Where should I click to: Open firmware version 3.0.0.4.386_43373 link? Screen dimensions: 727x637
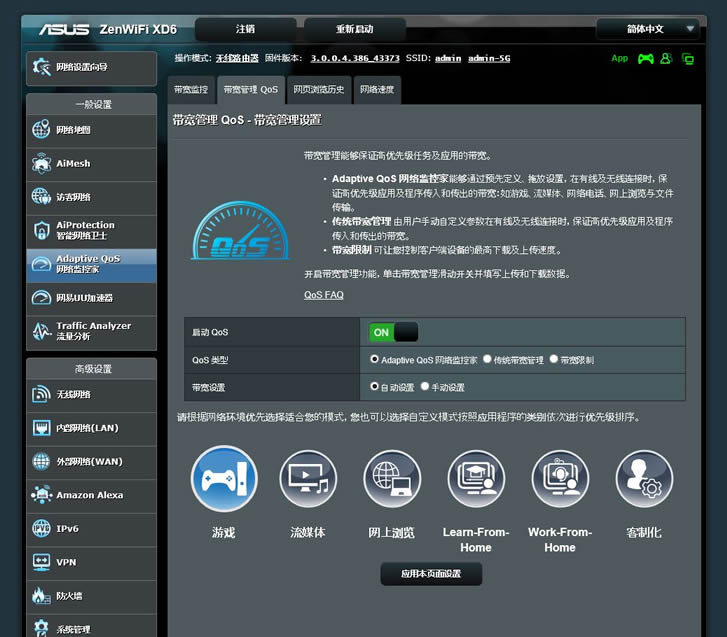(355, 58)
